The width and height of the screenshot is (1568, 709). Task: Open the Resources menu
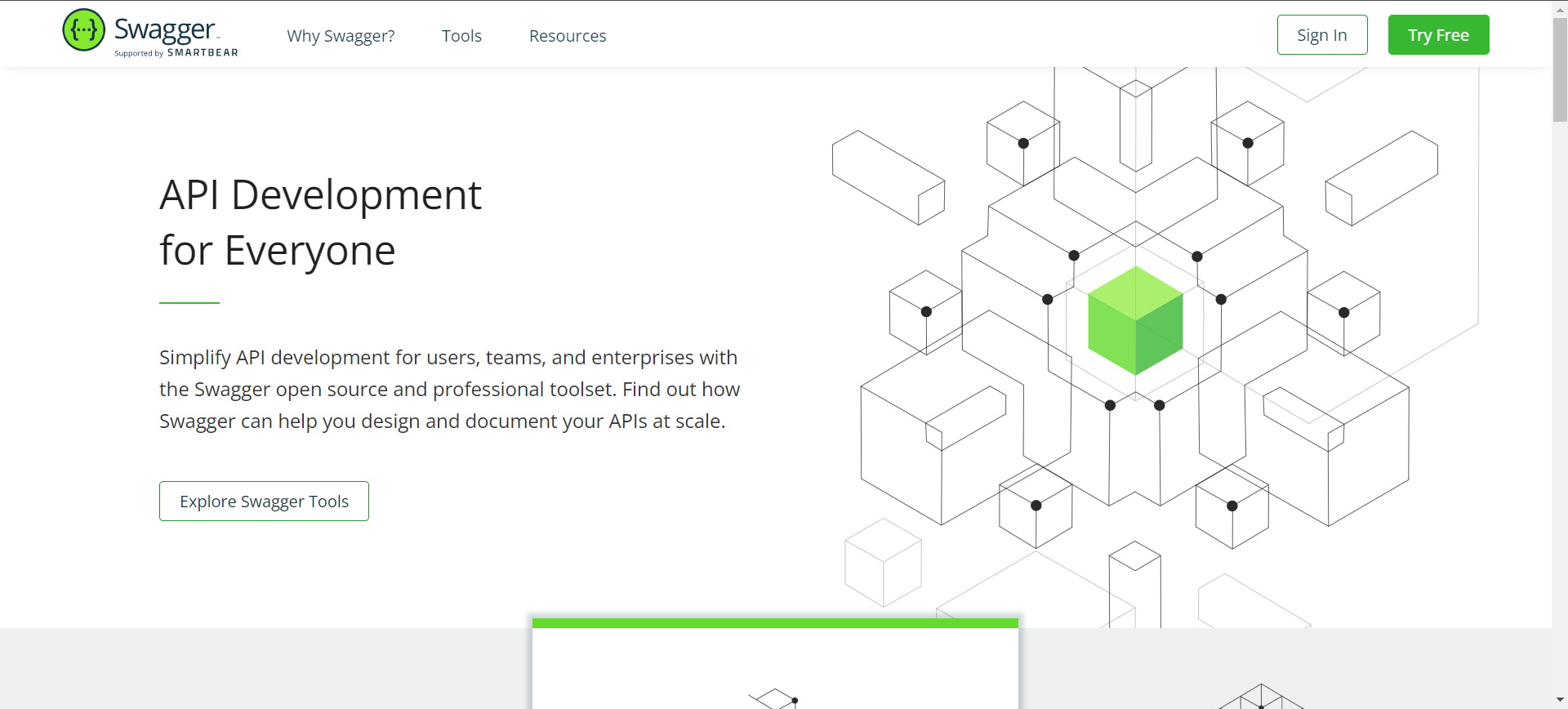point(568,36)
